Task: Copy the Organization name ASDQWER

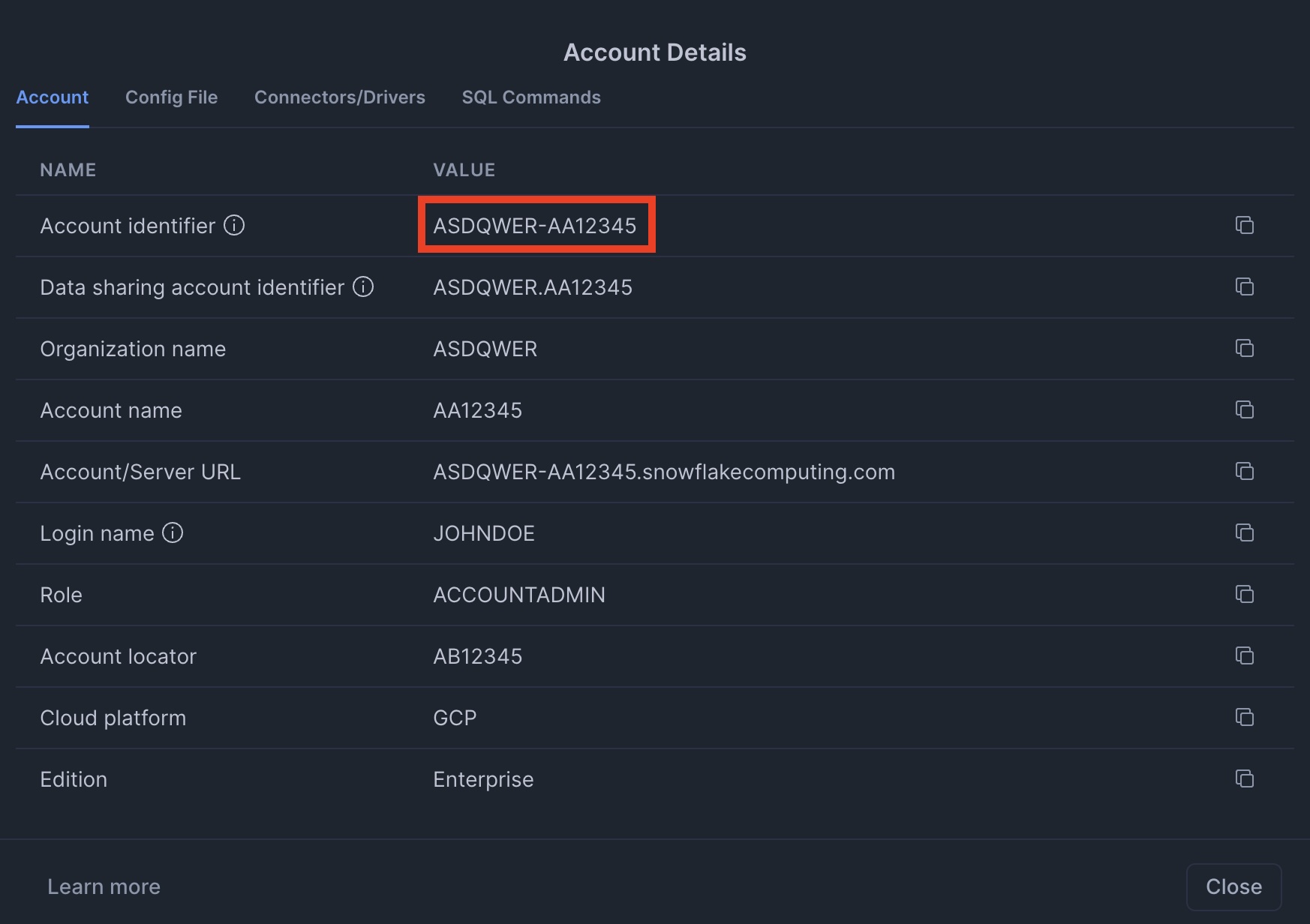Action: [x=1244, y=349]
